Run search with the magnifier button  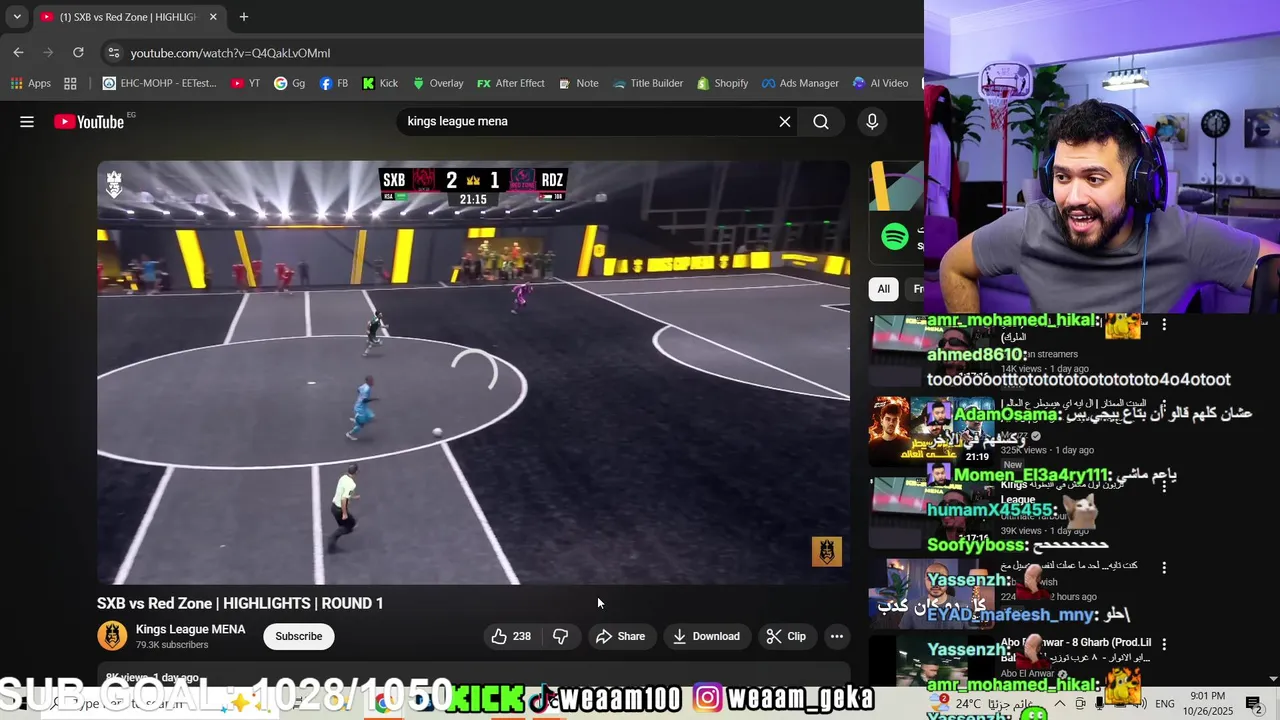[821, 122]
